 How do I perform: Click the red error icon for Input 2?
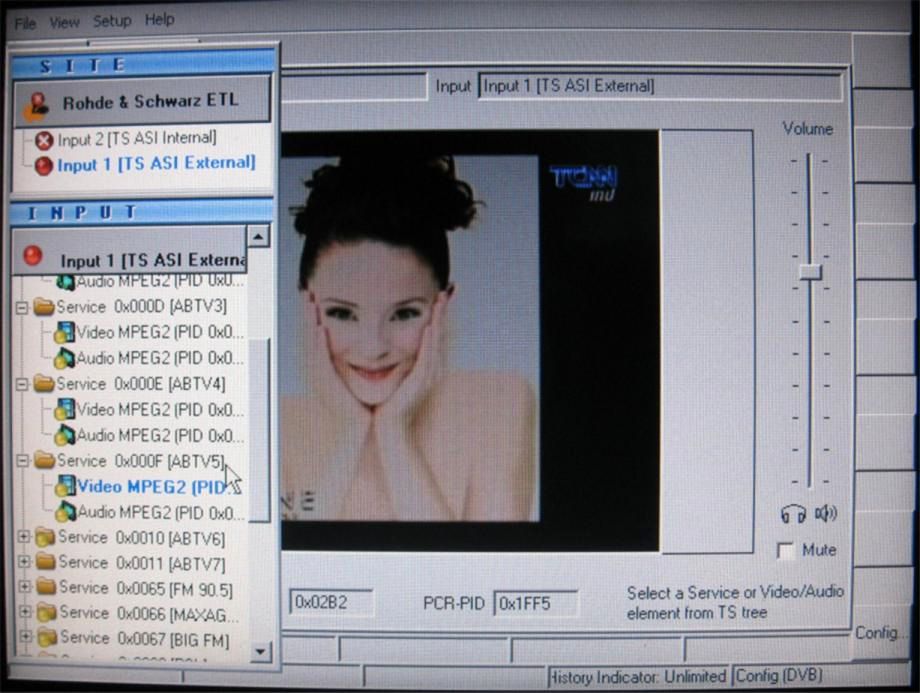coord(44,140)
